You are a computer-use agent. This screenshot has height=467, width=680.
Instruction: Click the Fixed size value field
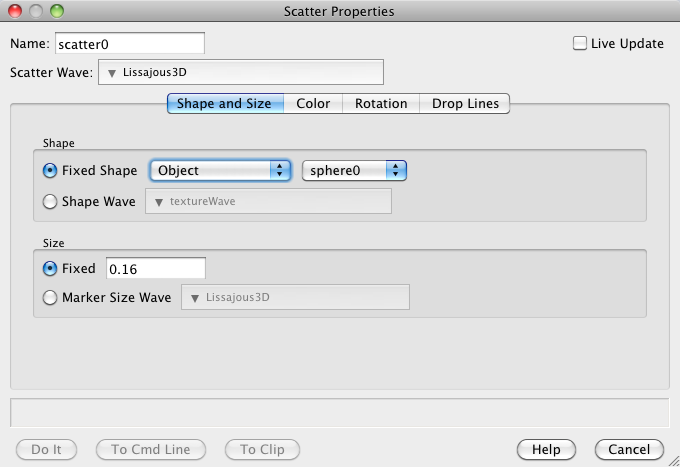[155, 268]
